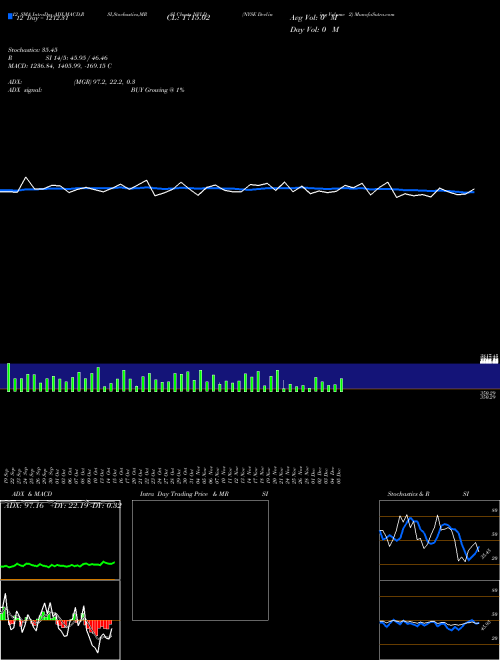Click the MACD histogram panel
The width and height of the screenshot is (500, 660).
point(60,620)
